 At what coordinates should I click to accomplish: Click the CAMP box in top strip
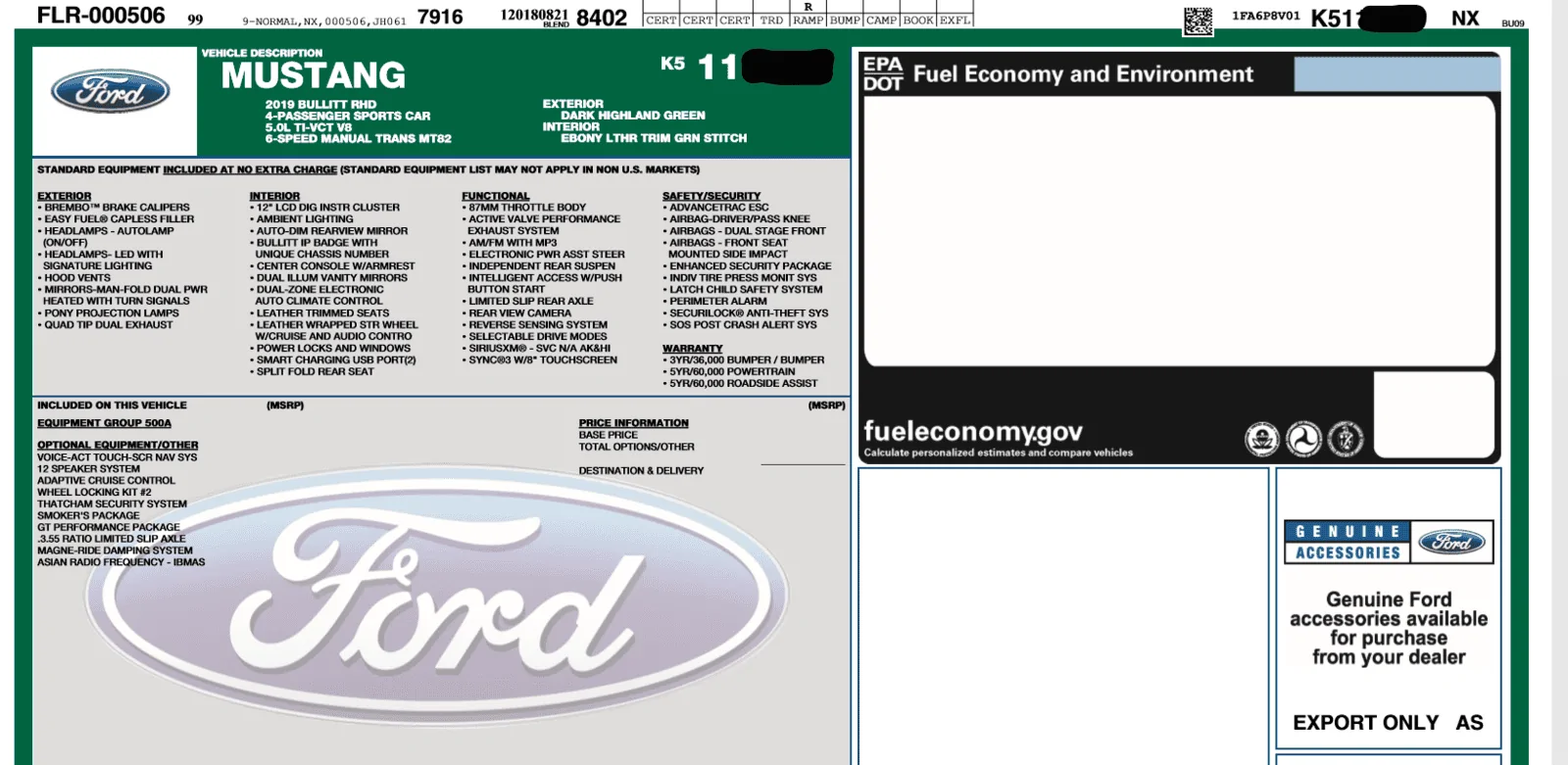click(881, 20)
